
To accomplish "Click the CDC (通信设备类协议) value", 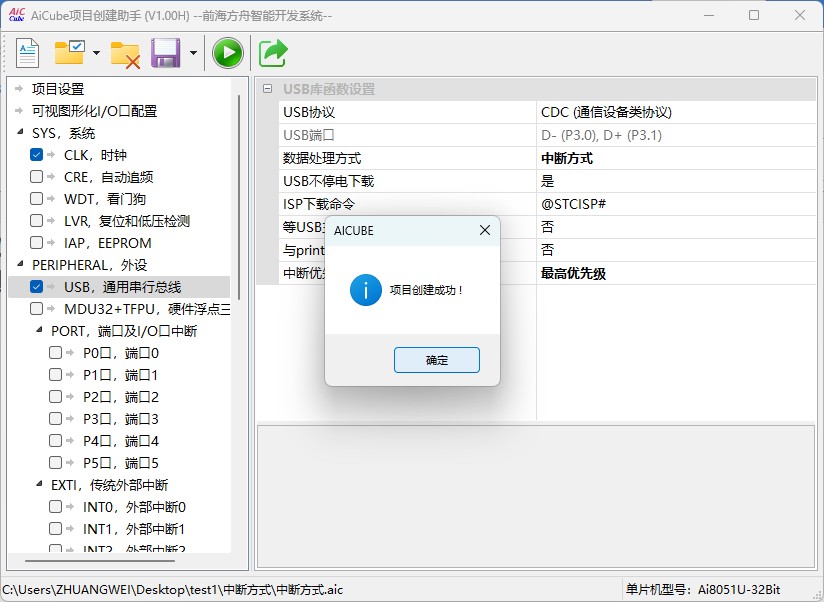I will 606,112.
